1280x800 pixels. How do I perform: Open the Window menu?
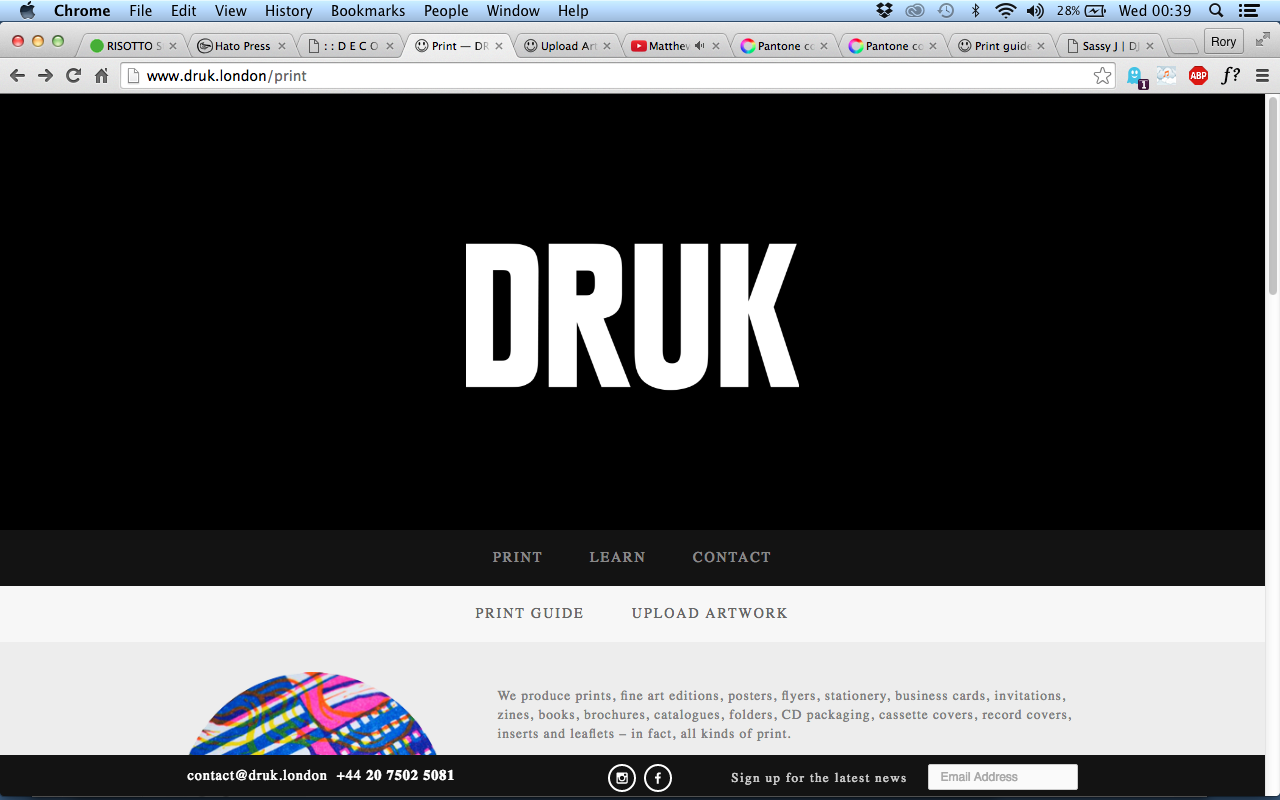[x=513, y=11]
